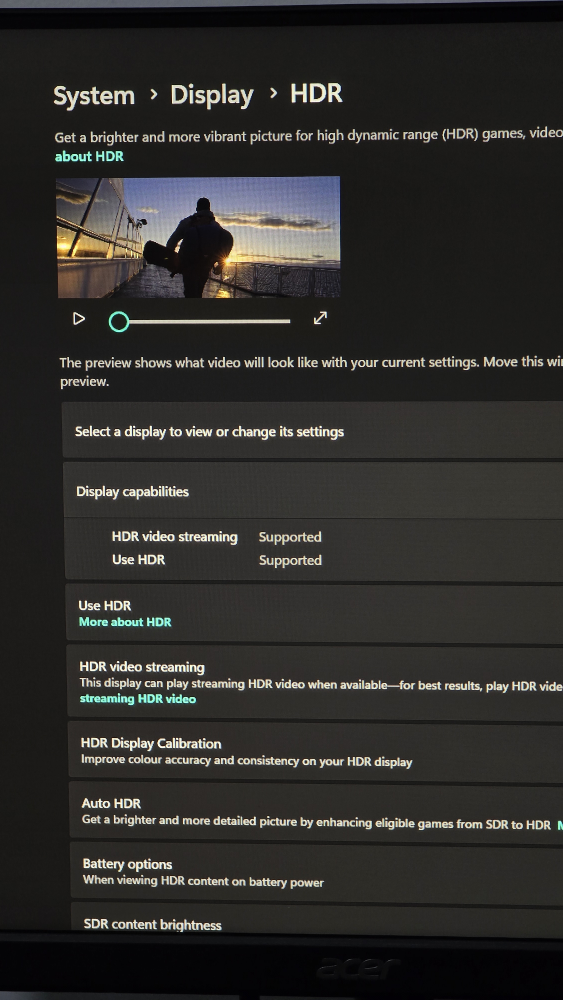
Task: Open the SDR content brightness setting
Action: coord(318,920)
